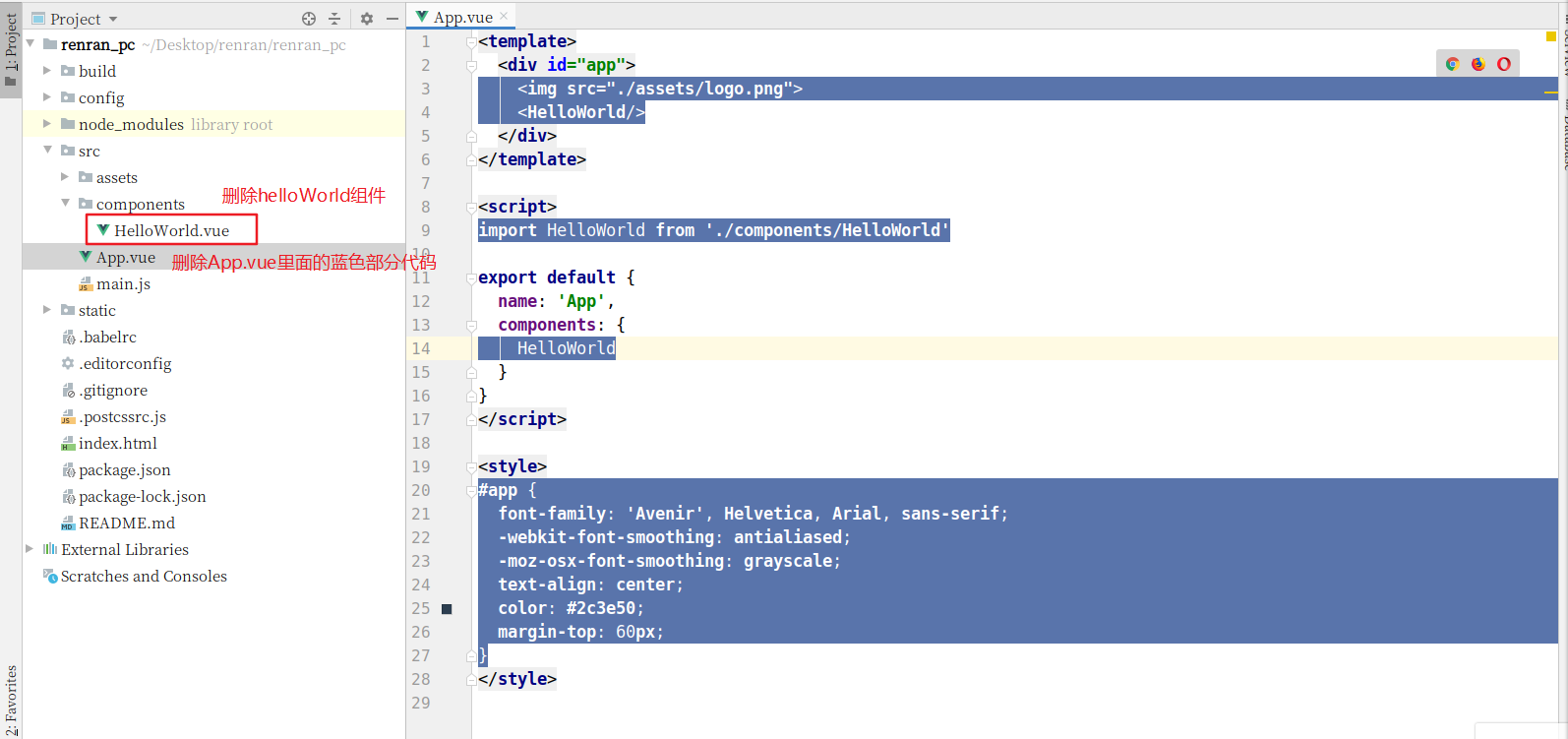Select main.js file in tree
Screen dimensions: 1568x739
click(123, 283)
